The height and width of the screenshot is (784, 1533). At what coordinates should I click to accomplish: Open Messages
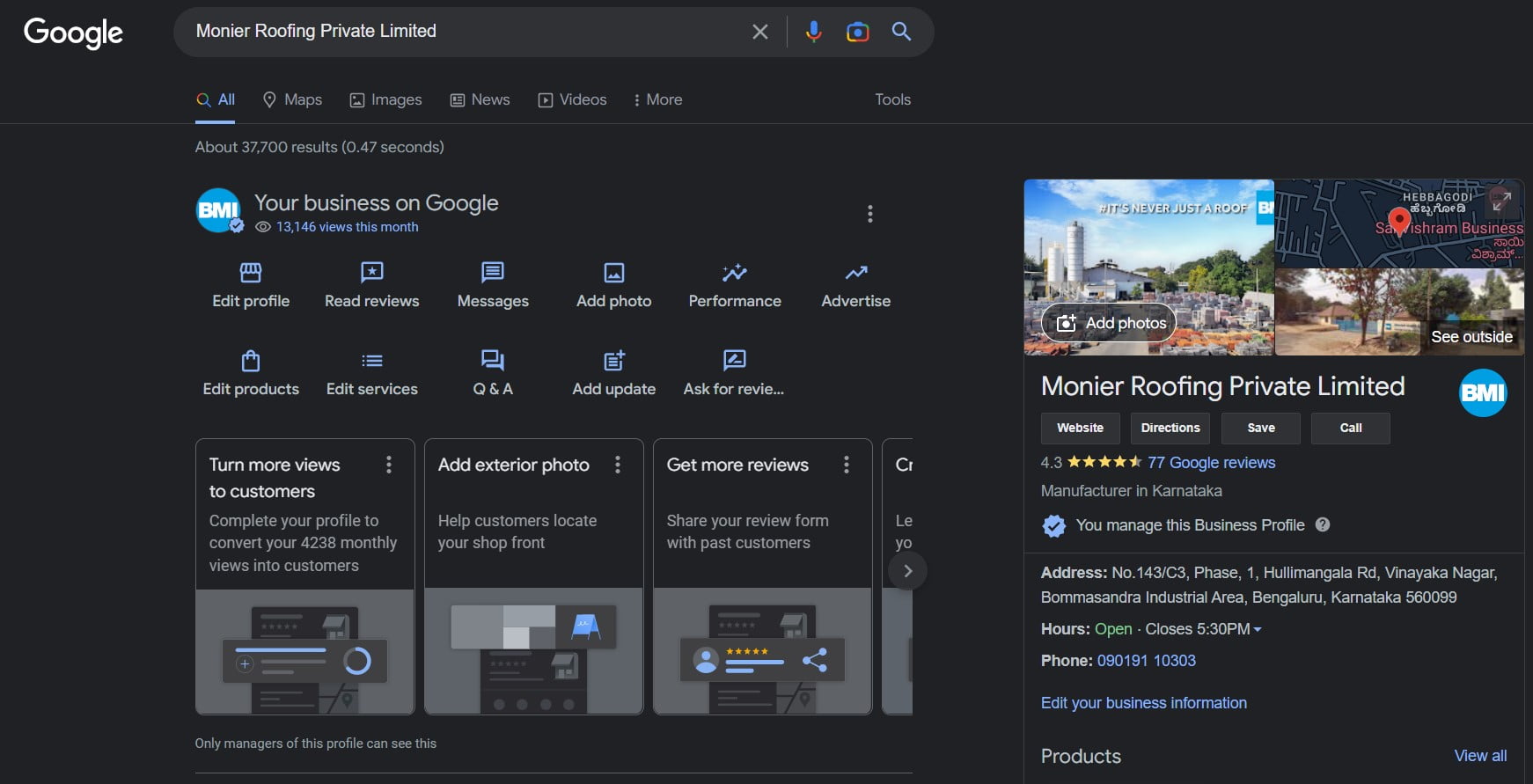point(493,285)
